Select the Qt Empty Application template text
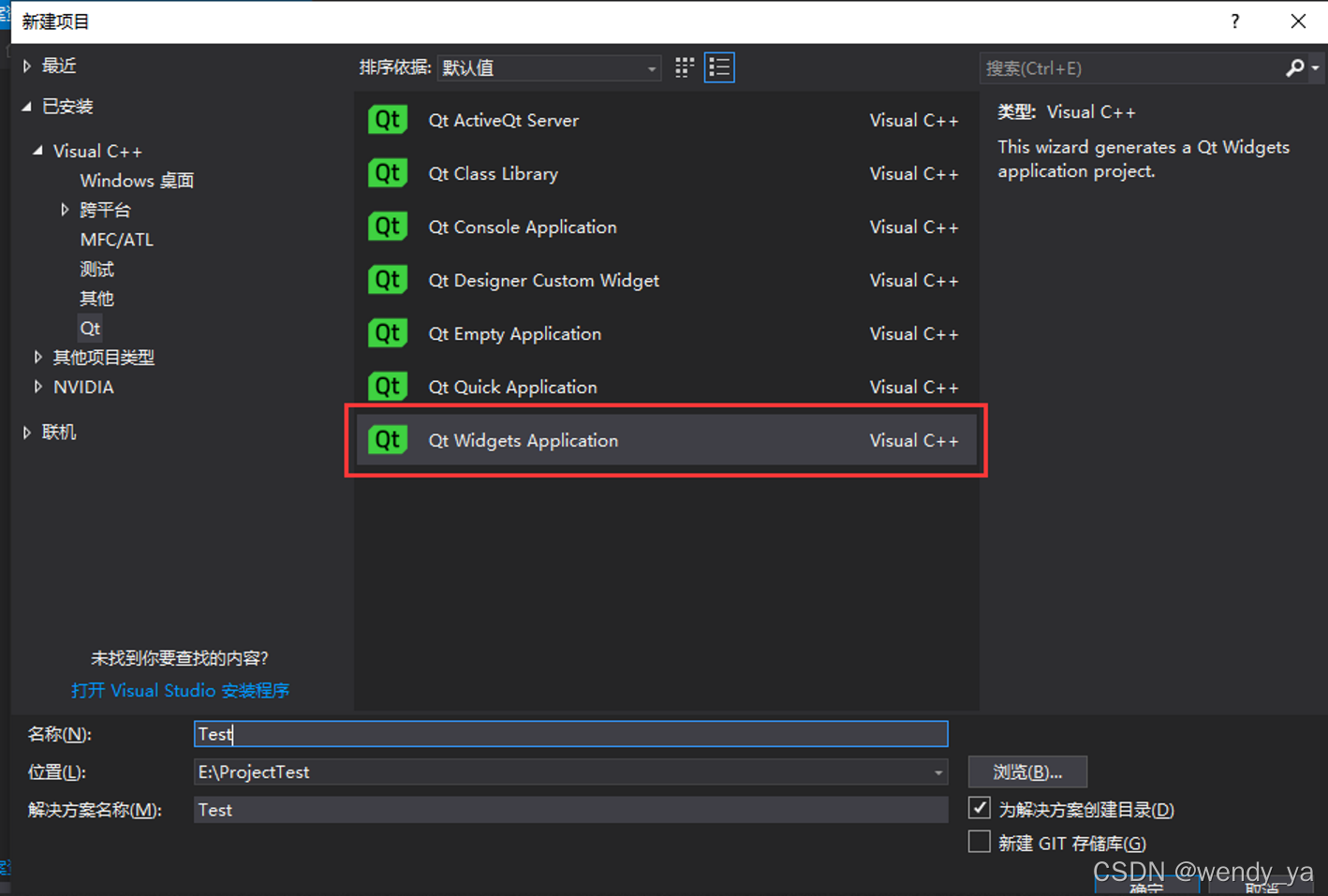The width and height of the screenshot is (1328, 896). (514, 333)
